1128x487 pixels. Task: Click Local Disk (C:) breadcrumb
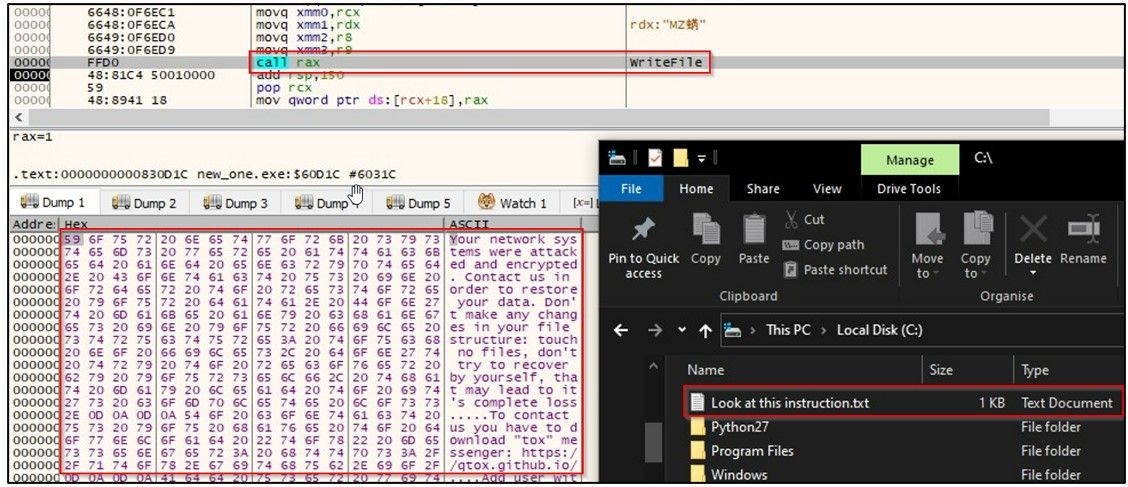[880, 330]
